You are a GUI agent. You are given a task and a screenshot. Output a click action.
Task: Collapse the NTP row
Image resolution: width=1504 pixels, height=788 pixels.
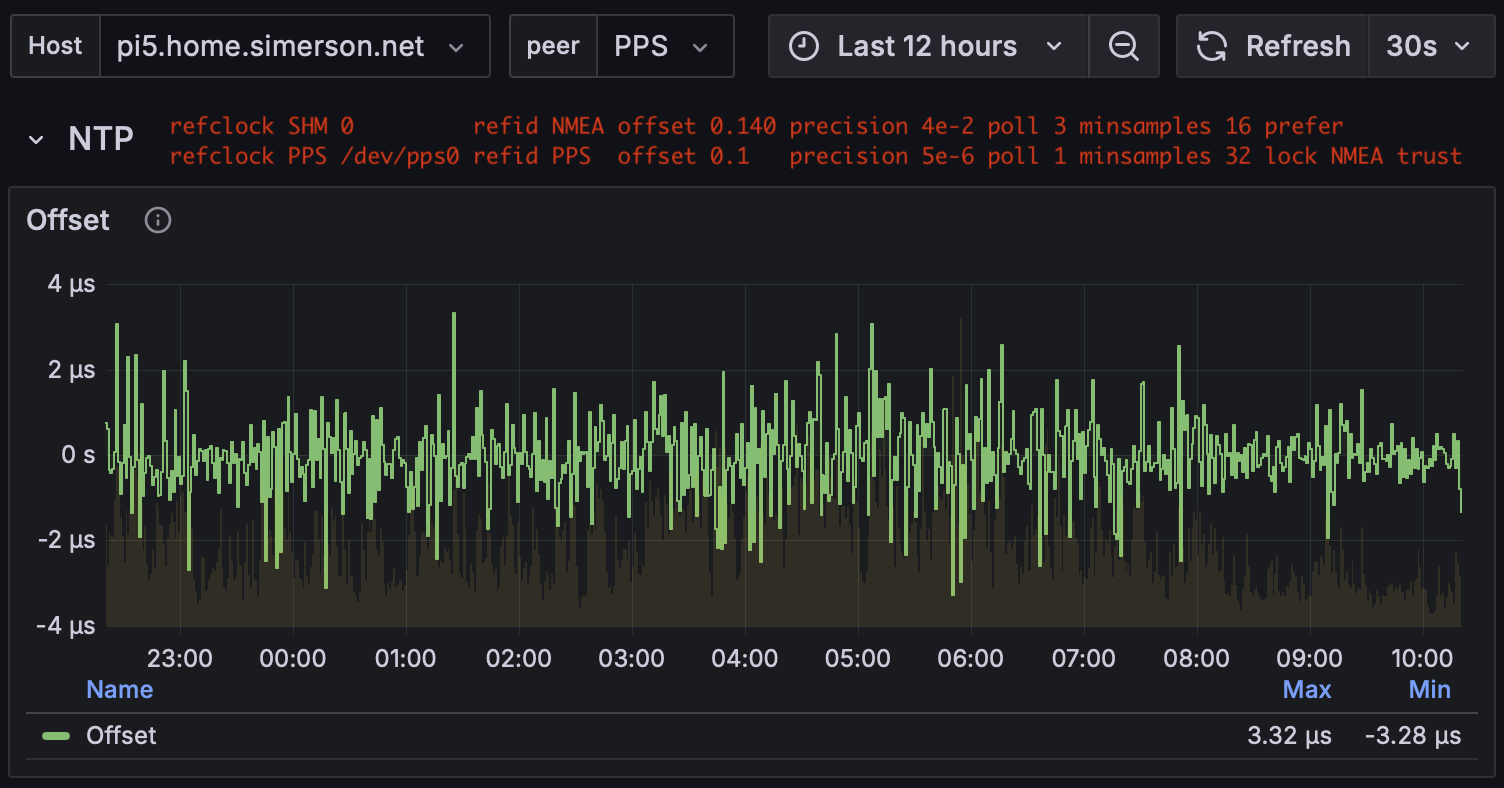pos(36,140)
